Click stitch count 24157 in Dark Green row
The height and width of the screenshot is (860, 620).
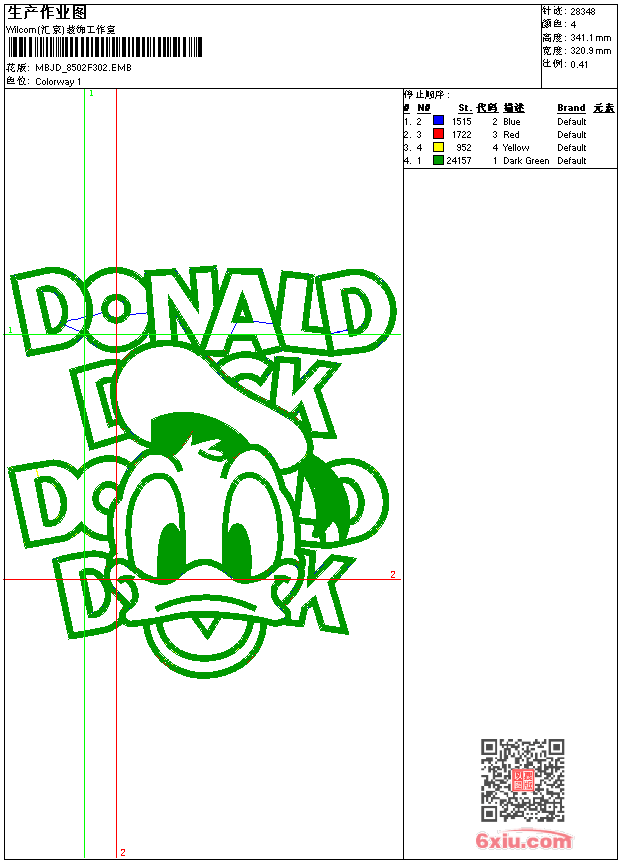point(459,161)
